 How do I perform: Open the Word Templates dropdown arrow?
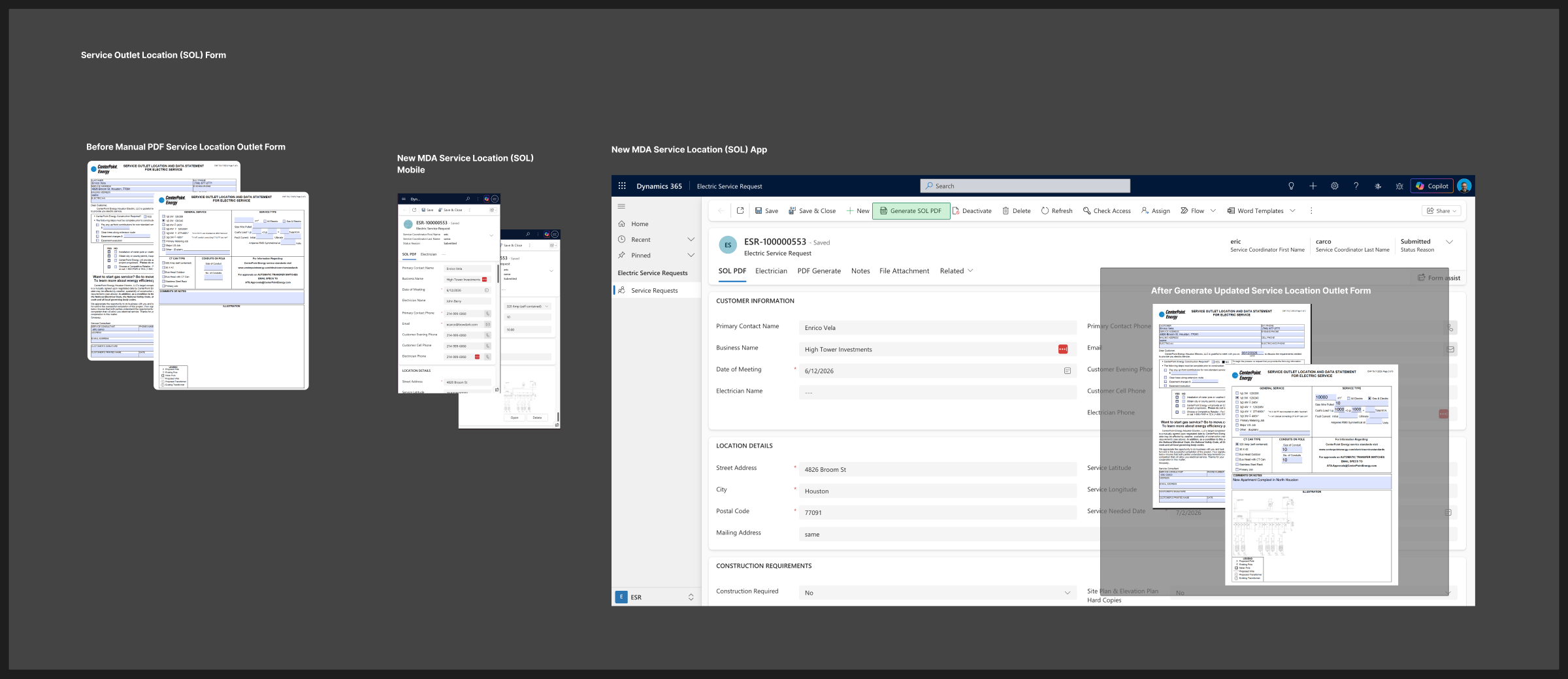coord(1292,211)
